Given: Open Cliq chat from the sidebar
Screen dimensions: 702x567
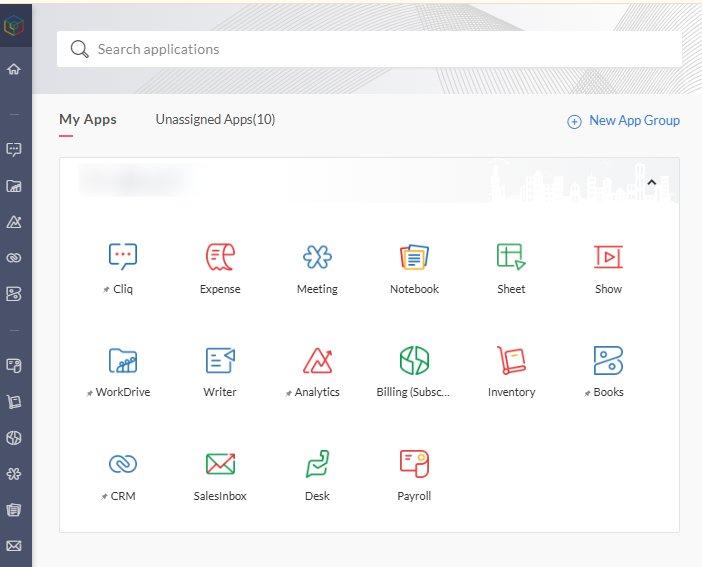Looking at the screenshot, I should tap(14, 150).
